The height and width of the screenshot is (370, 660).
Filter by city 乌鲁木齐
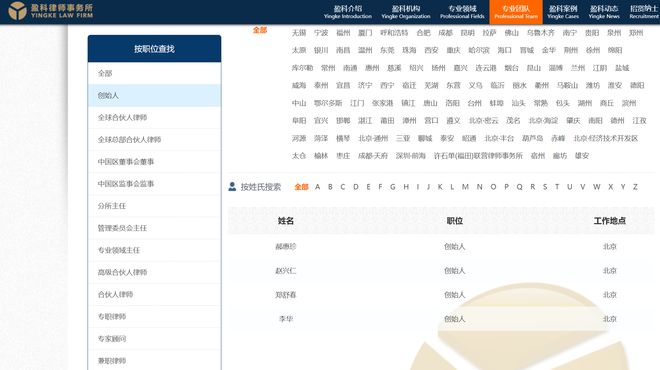pyautogui.click(x=540, y=32)
